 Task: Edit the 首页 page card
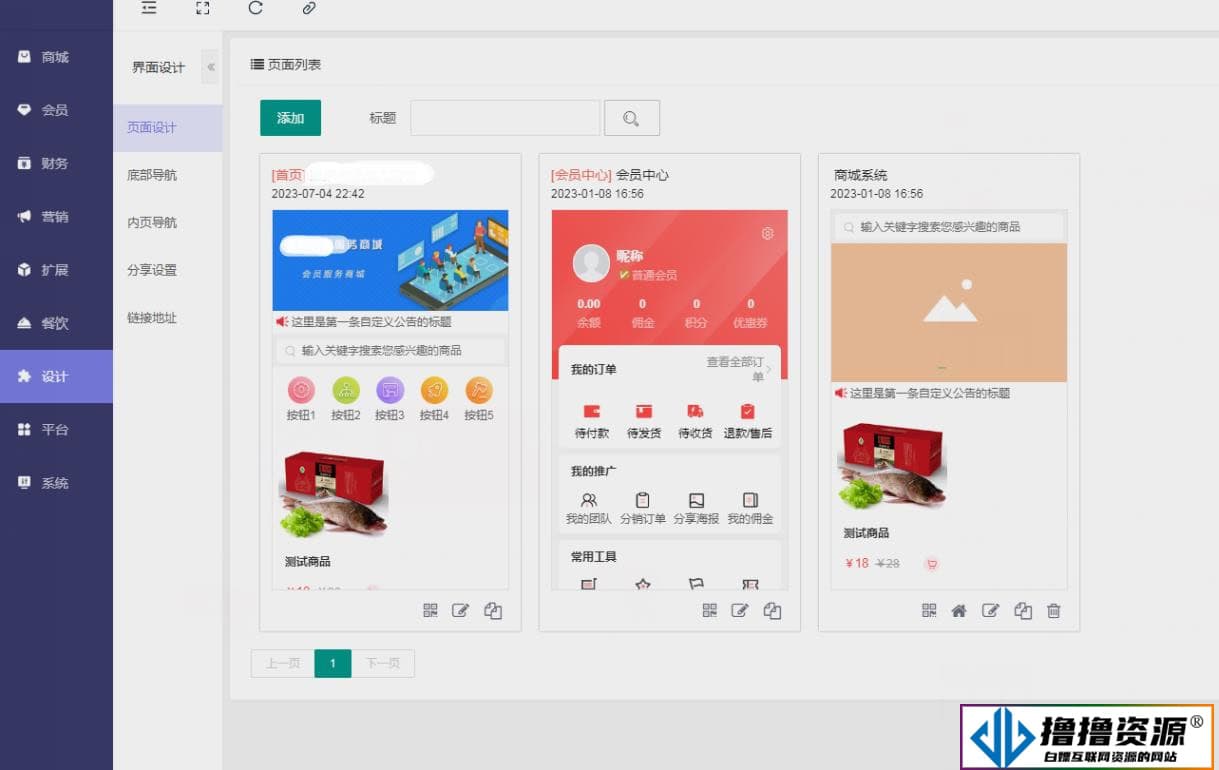click(x=460, y=611)
